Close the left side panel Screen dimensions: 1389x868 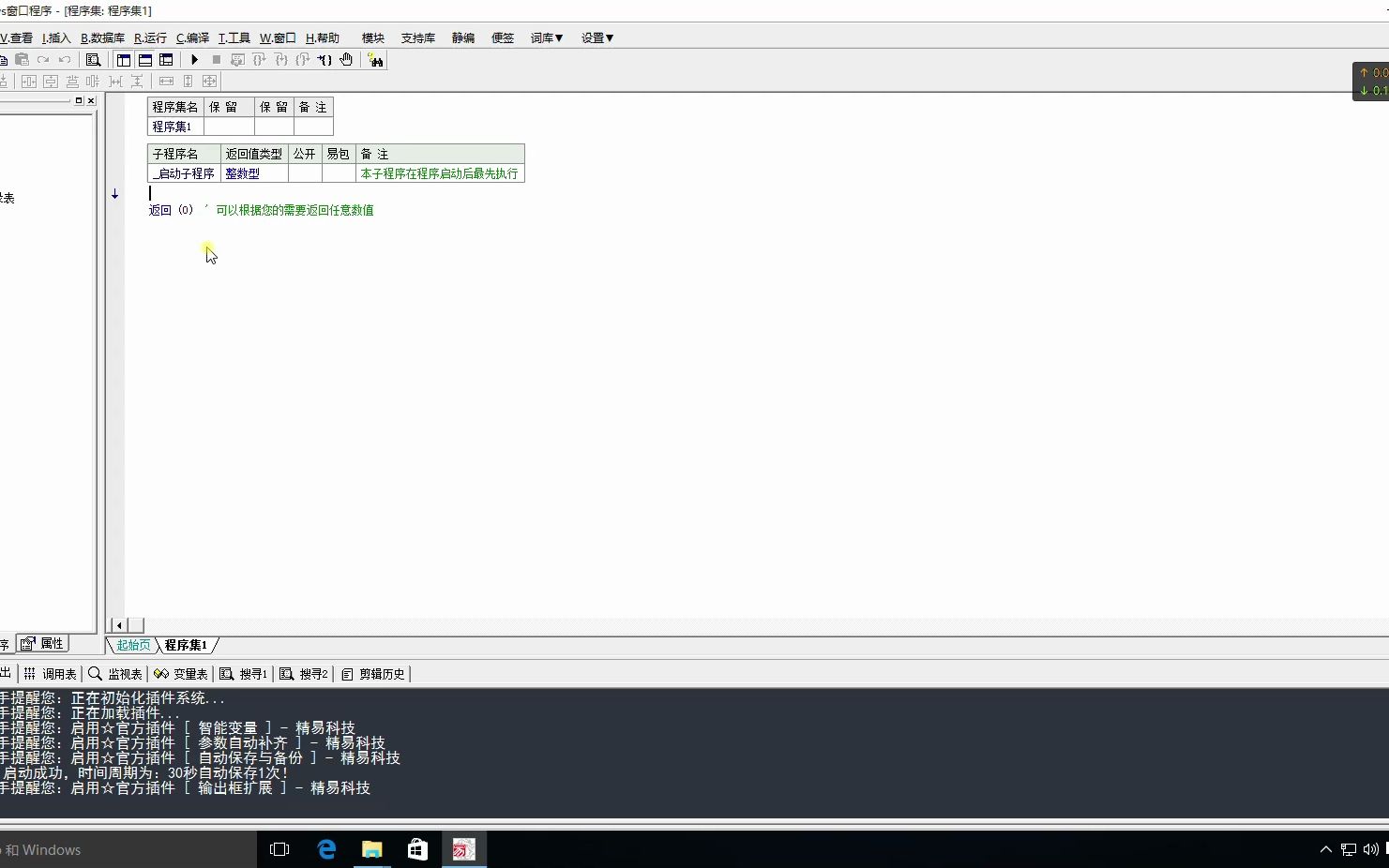pyautogui.click(x=91, y=100)
